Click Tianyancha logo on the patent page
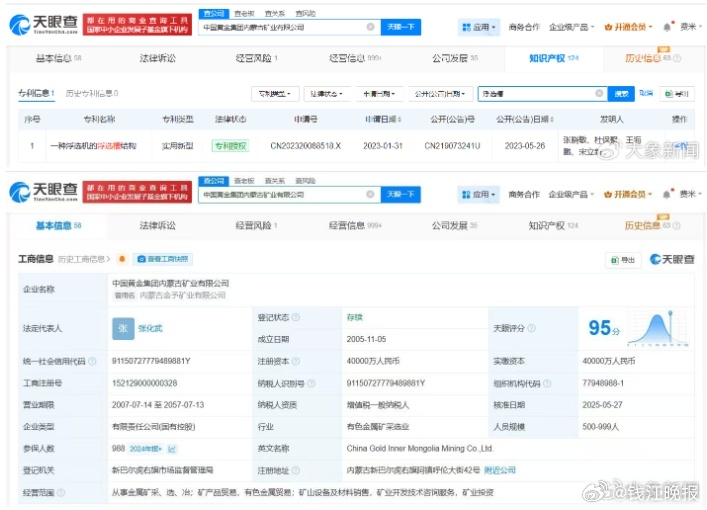The width and height of the screenshot is (707, 510). tap(44, 24)
